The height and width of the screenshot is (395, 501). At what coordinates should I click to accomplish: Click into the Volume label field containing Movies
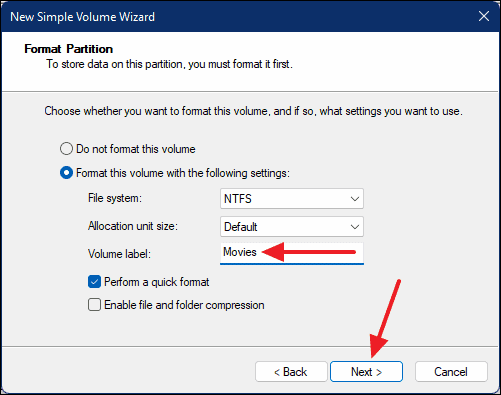point(292,254)
